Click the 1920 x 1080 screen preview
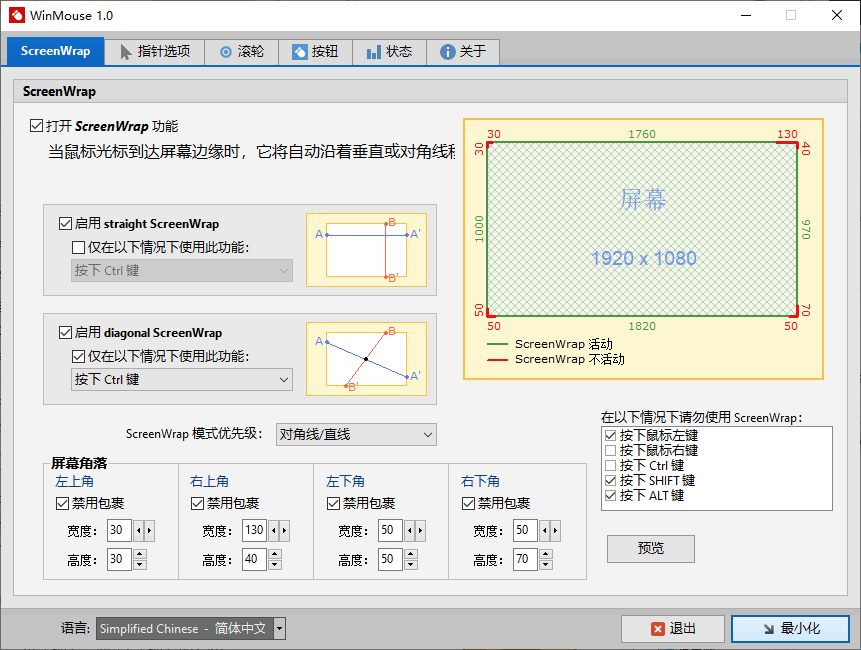The height and width of the screenshot is (650, 861). (x=642, y=229)
